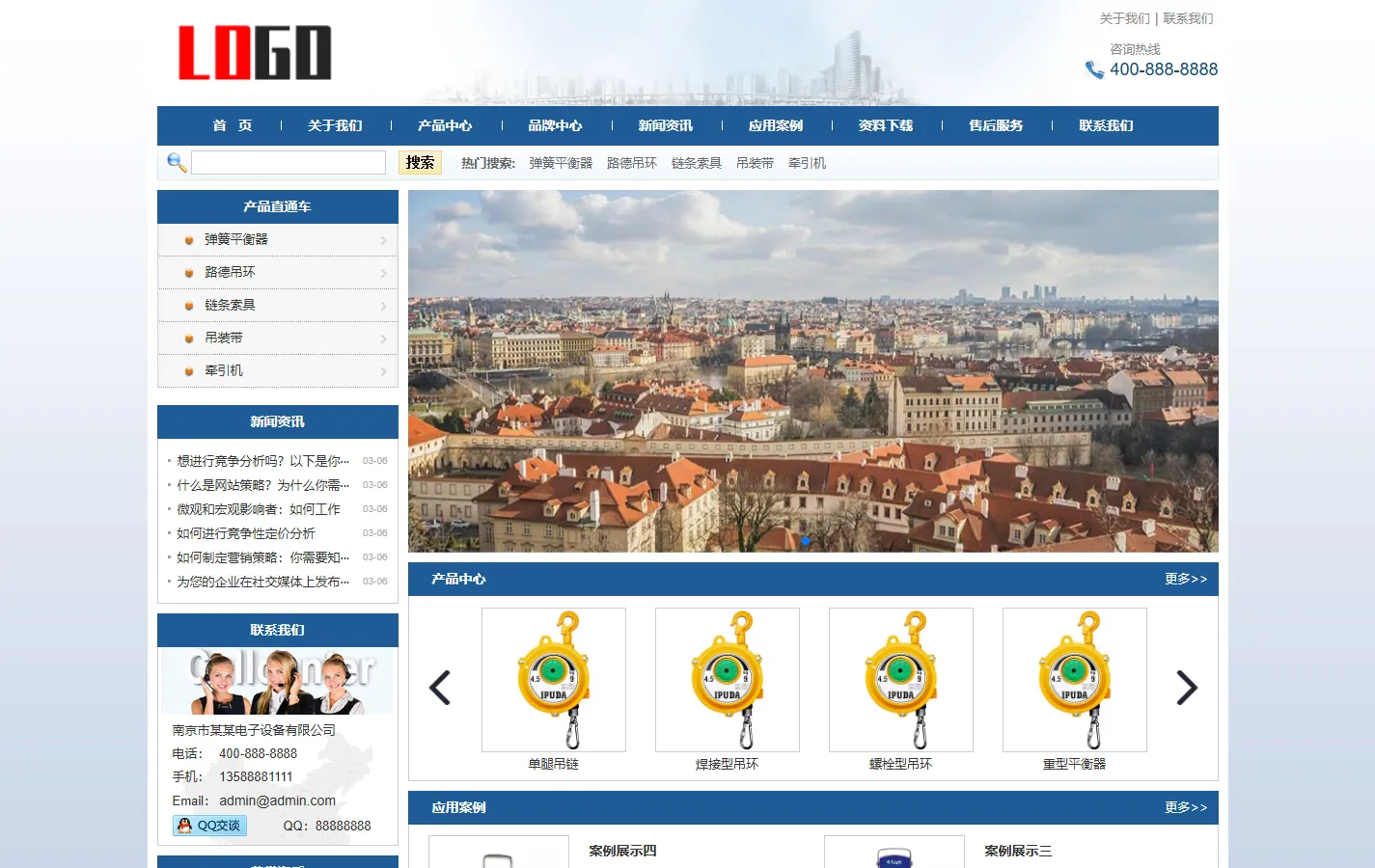Click hot search term 弹簧平衡器
Viewport: 1375px width, 868px height.
[561, 163]
